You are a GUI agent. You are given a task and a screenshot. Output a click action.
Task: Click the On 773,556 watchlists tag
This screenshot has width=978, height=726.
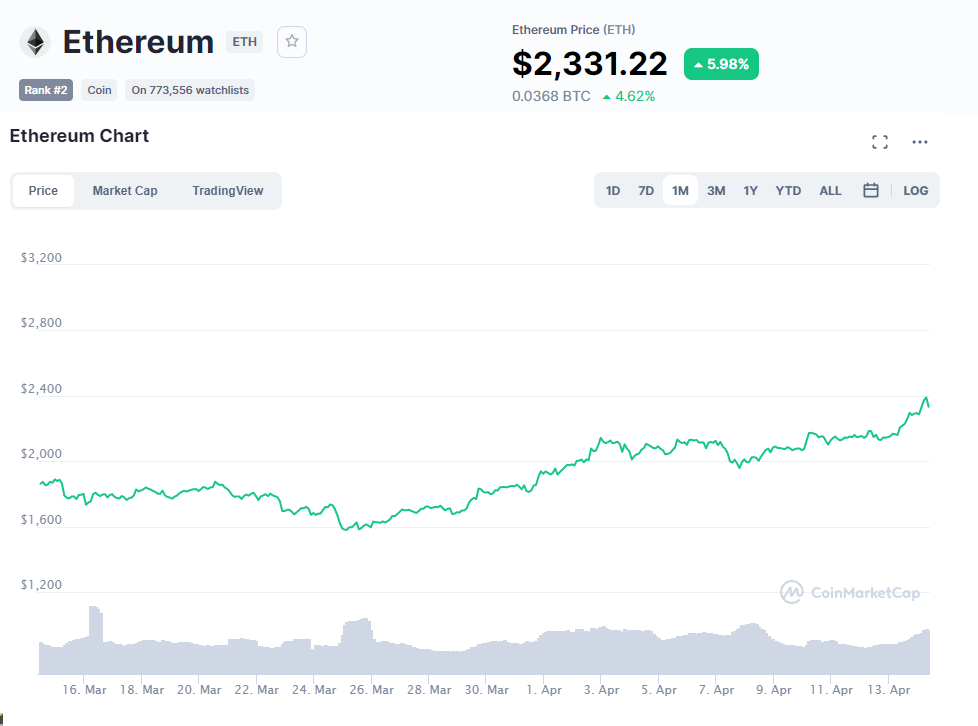pyautogui.click(x=190, y=90)
